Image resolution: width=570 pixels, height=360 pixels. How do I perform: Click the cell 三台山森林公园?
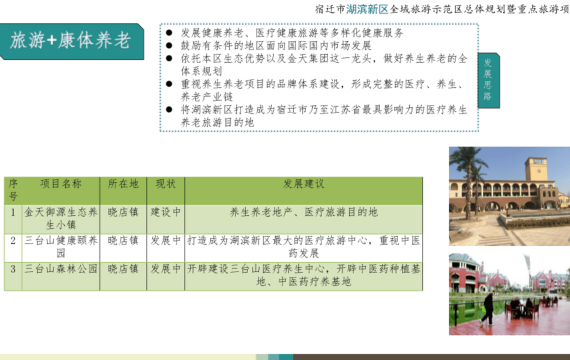pos(61,276)
